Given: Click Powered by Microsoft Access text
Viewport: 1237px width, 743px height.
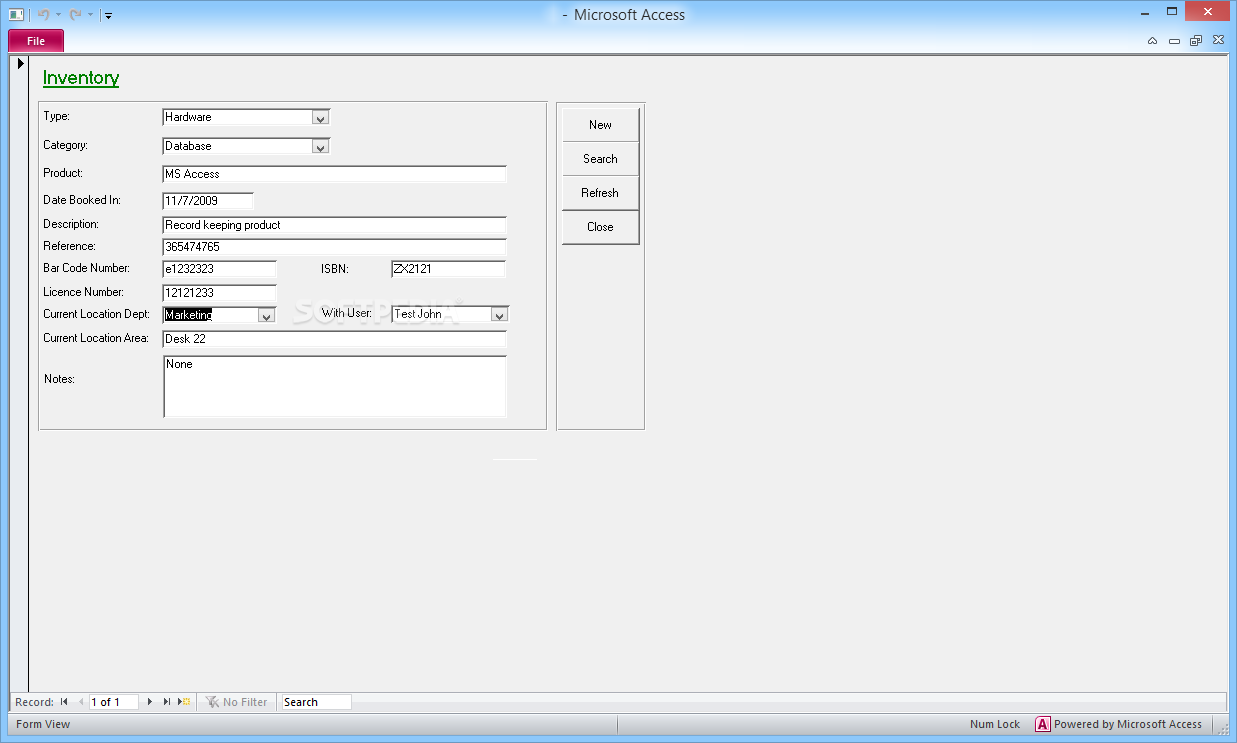Looking at the screenshot, I should tap(1128, 724).
